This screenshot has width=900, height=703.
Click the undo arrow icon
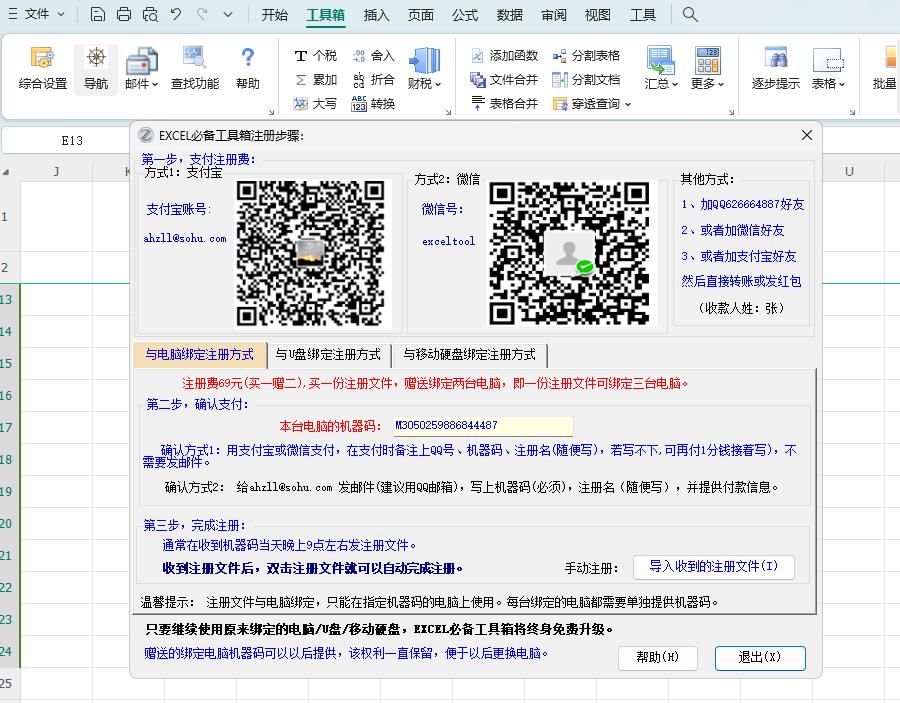pos(176,14)
